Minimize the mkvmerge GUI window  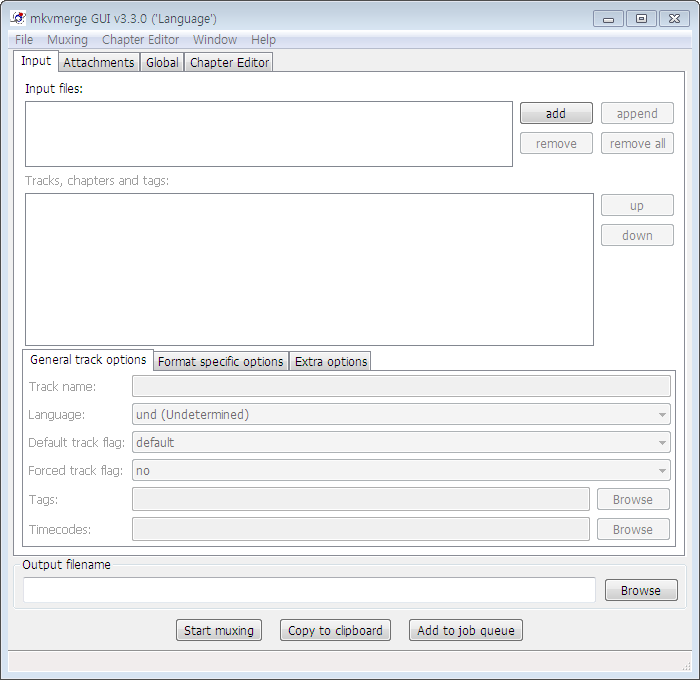tap(608, 19)
